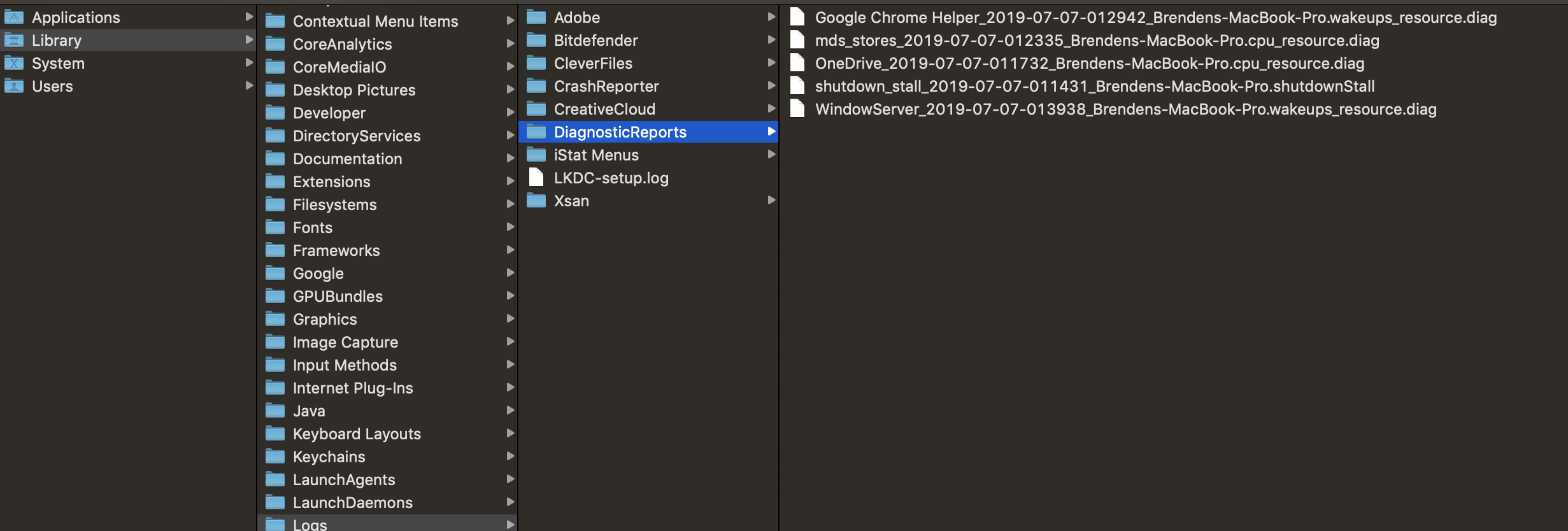Click the Fonts folder icon
This screenshot has height=531, width=1568.
click(x=275, y=227)
